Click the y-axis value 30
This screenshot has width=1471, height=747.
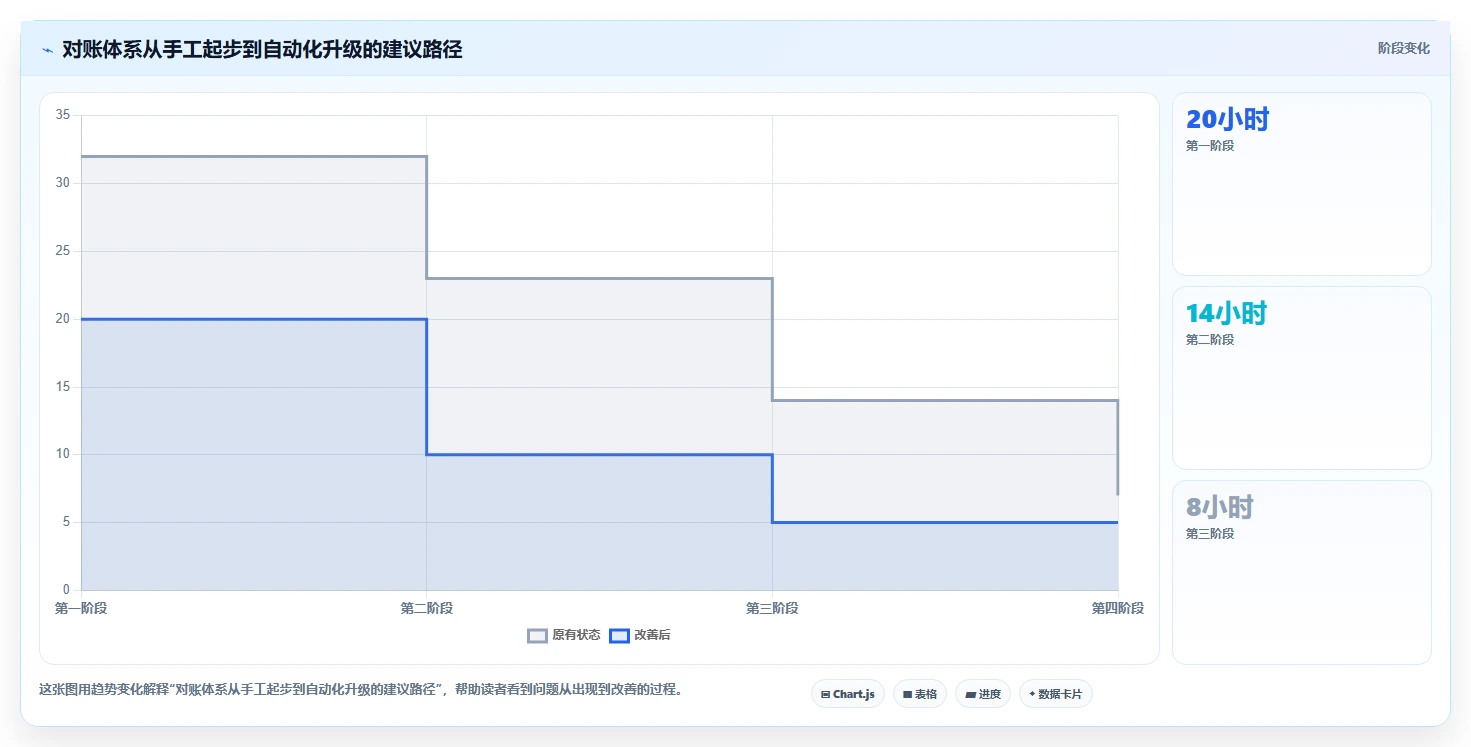coord(62,183)
